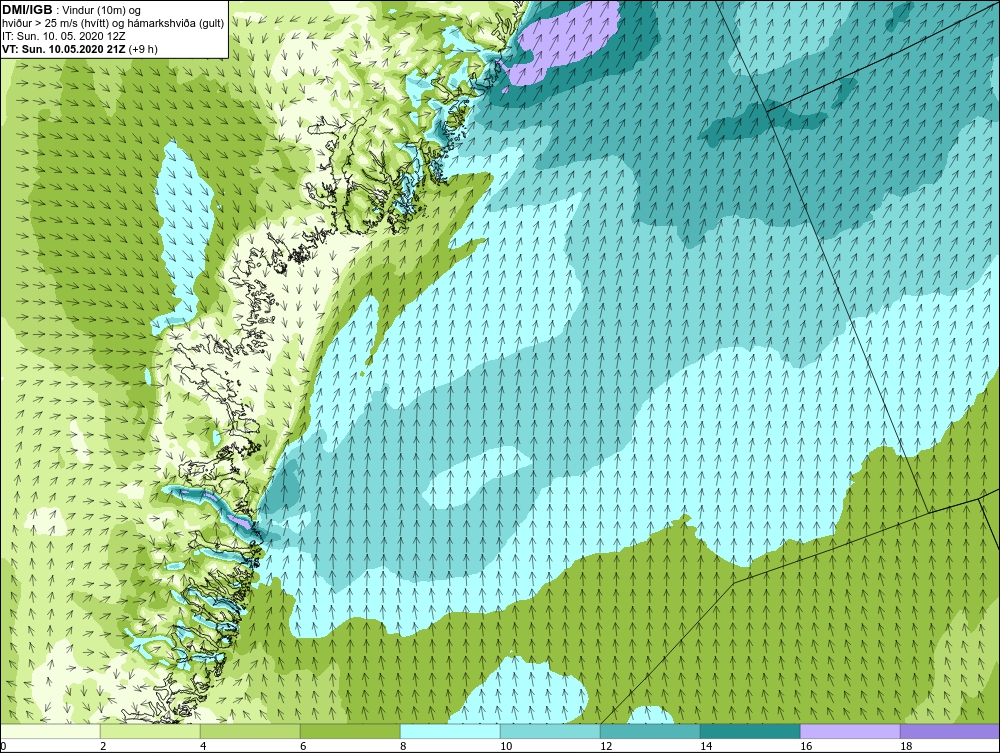This screenshot has width=1000, height=753.
Task: Click the 16–18 m/s lavender legend swatch
Action: [x=849, y=732]
